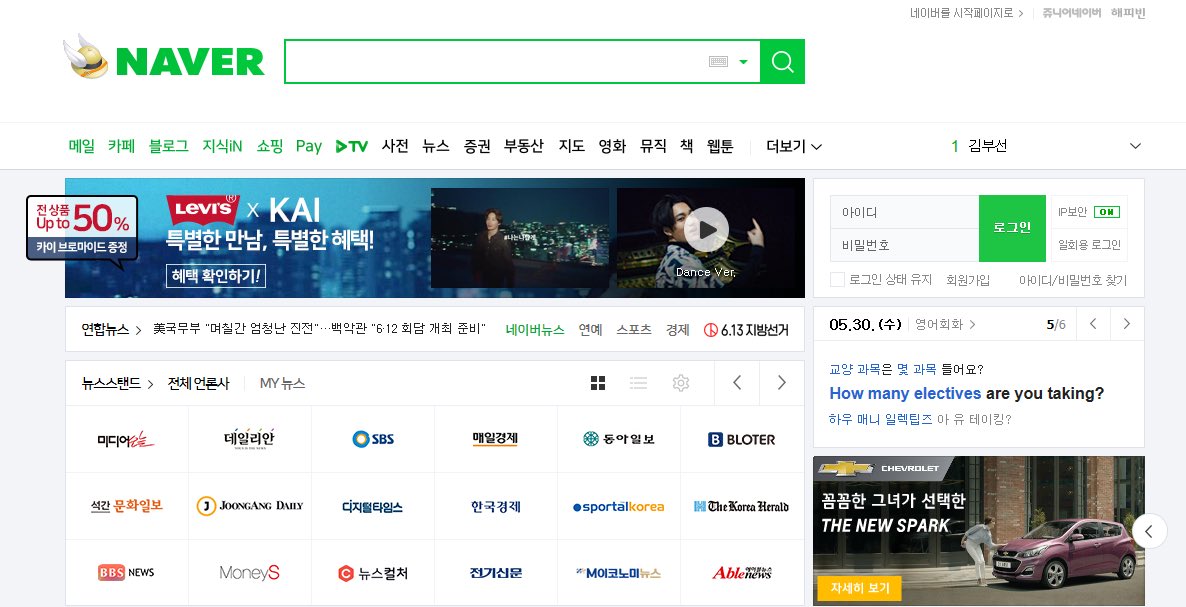
Task: Click the 비밀번호 input field
Action: 904,245
